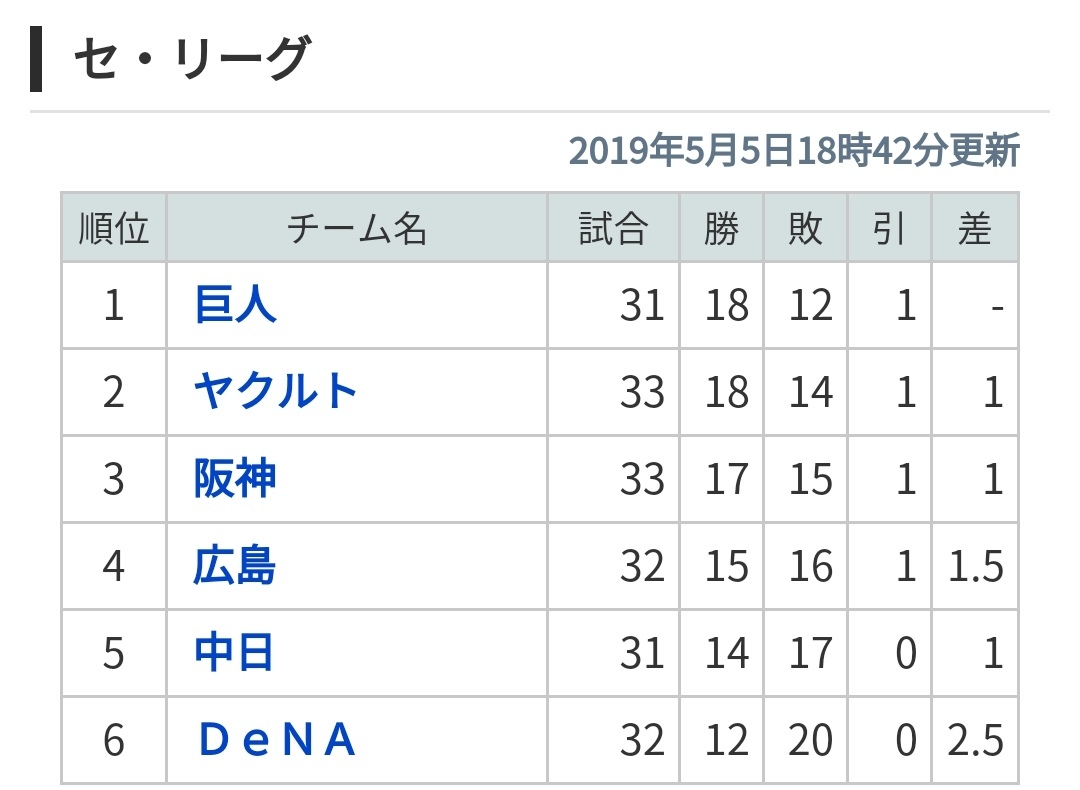Select the 引 draws column header
Image resolution: width=1080 pixels, height=790 pixels.
(889, 229)
